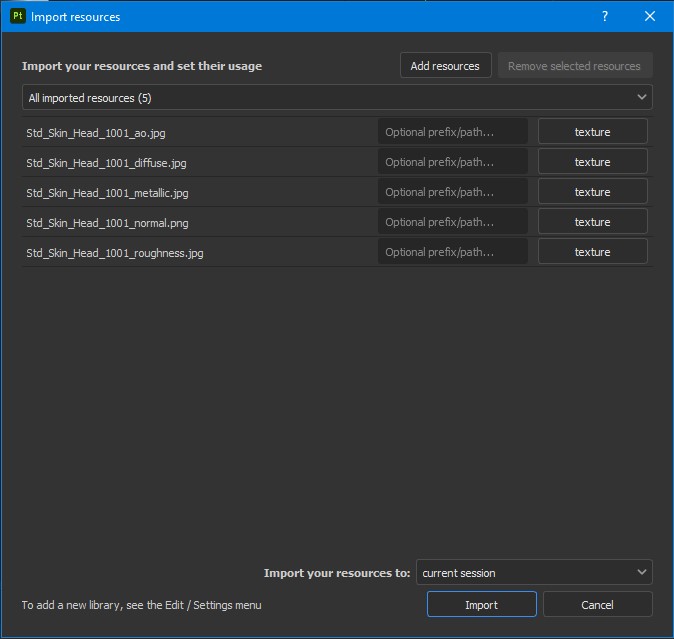Change texture usage for roughness.jpg
This screenshot has height=639, width=674.
click(592, 252)
